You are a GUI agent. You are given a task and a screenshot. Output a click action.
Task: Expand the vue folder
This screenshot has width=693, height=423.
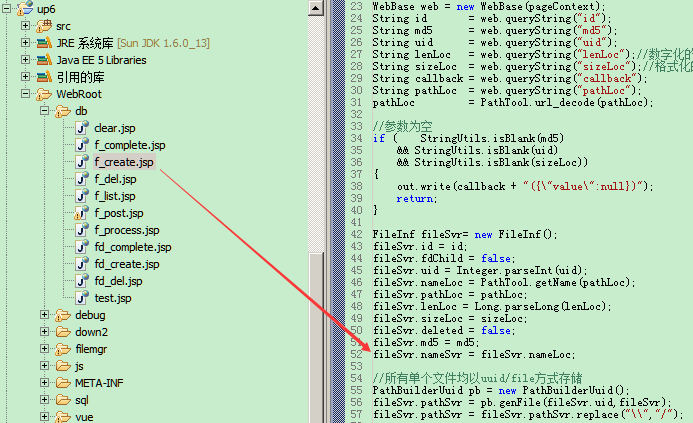click(44, 416)
